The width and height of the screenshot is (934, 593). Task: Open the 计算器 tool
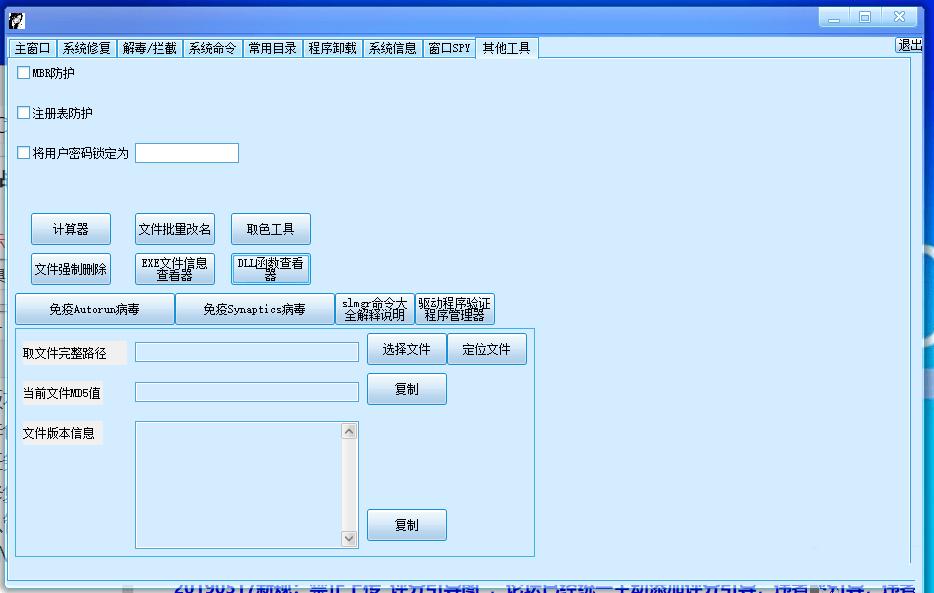pos(70,229)
